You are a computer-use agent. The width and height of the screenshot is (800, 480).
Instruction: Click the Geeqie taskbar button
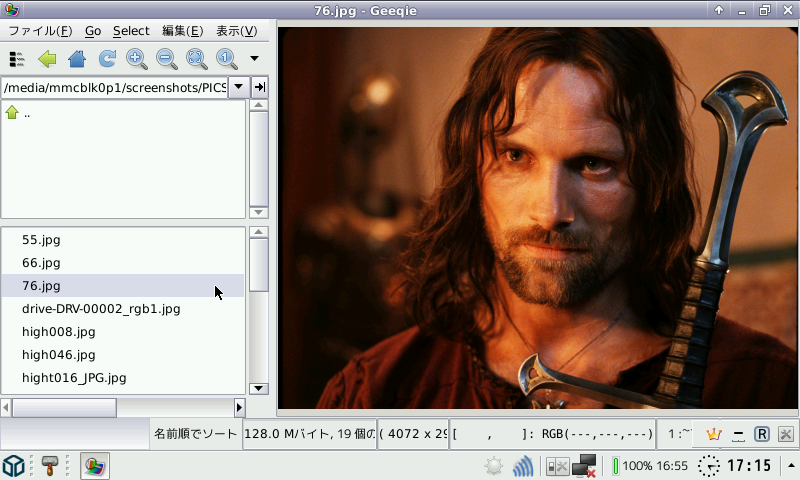pyautogui.click(x=95, y=466)
